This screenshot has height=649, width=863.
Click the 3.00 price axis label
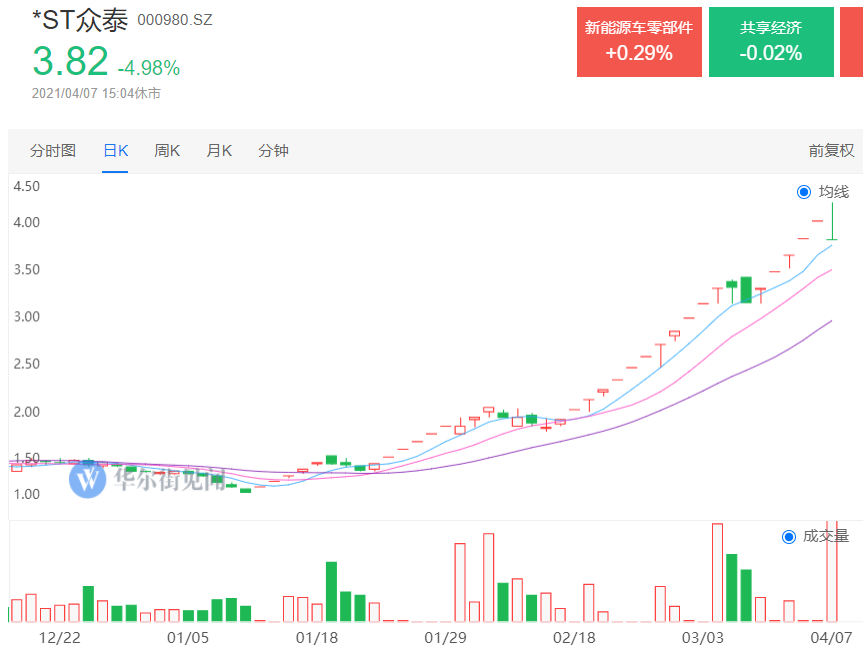click(x=26, y=317)
